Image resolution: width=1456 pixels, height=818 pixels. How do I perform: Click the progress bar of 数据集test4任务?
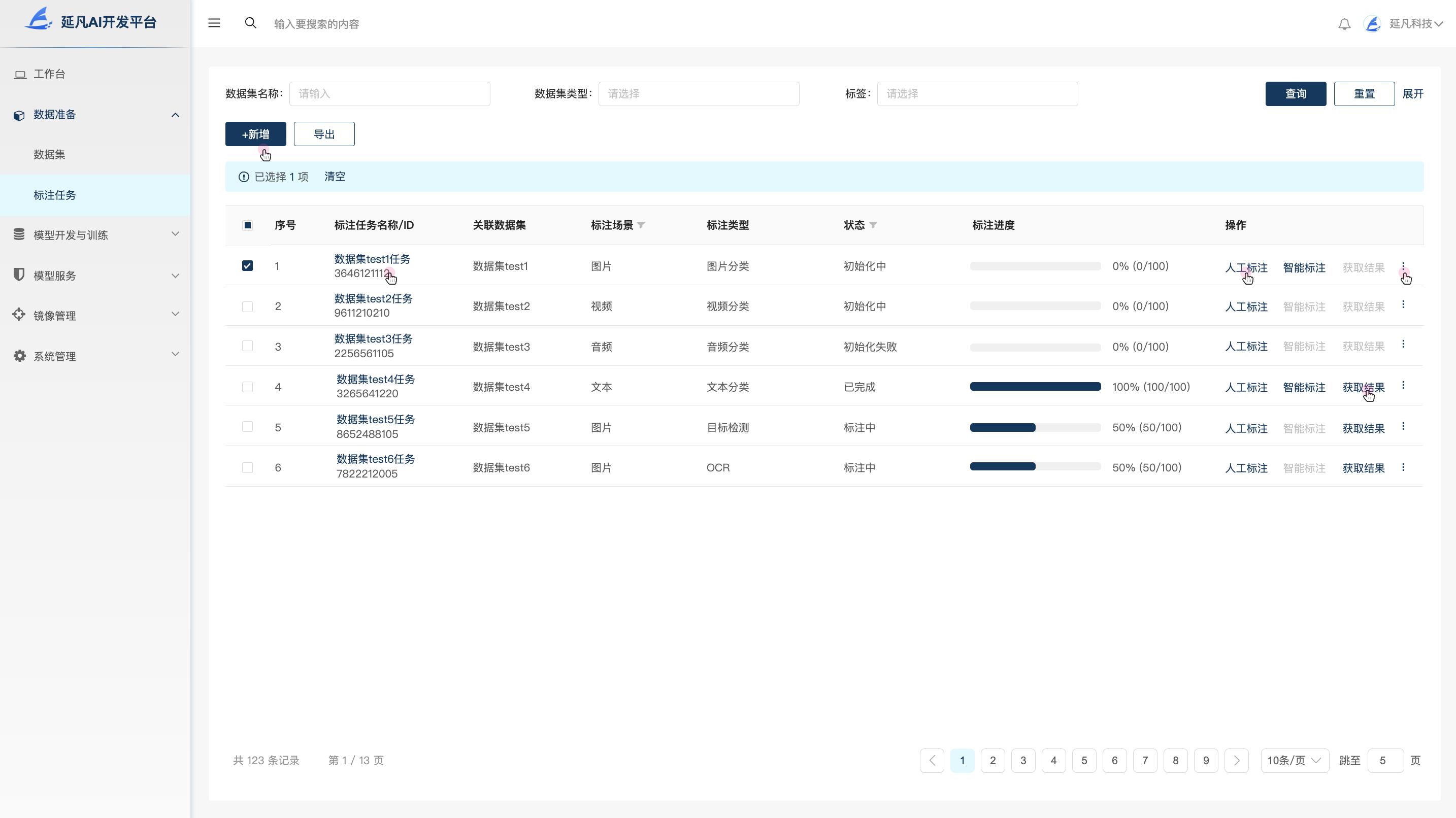[x=1035, y=387]
